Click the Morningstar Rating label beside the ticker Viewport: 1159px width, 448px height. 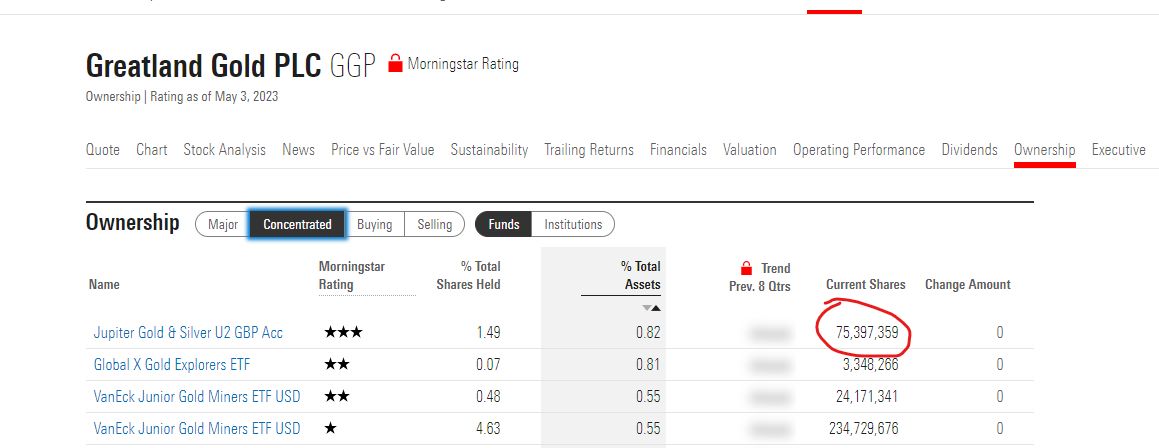463,64
